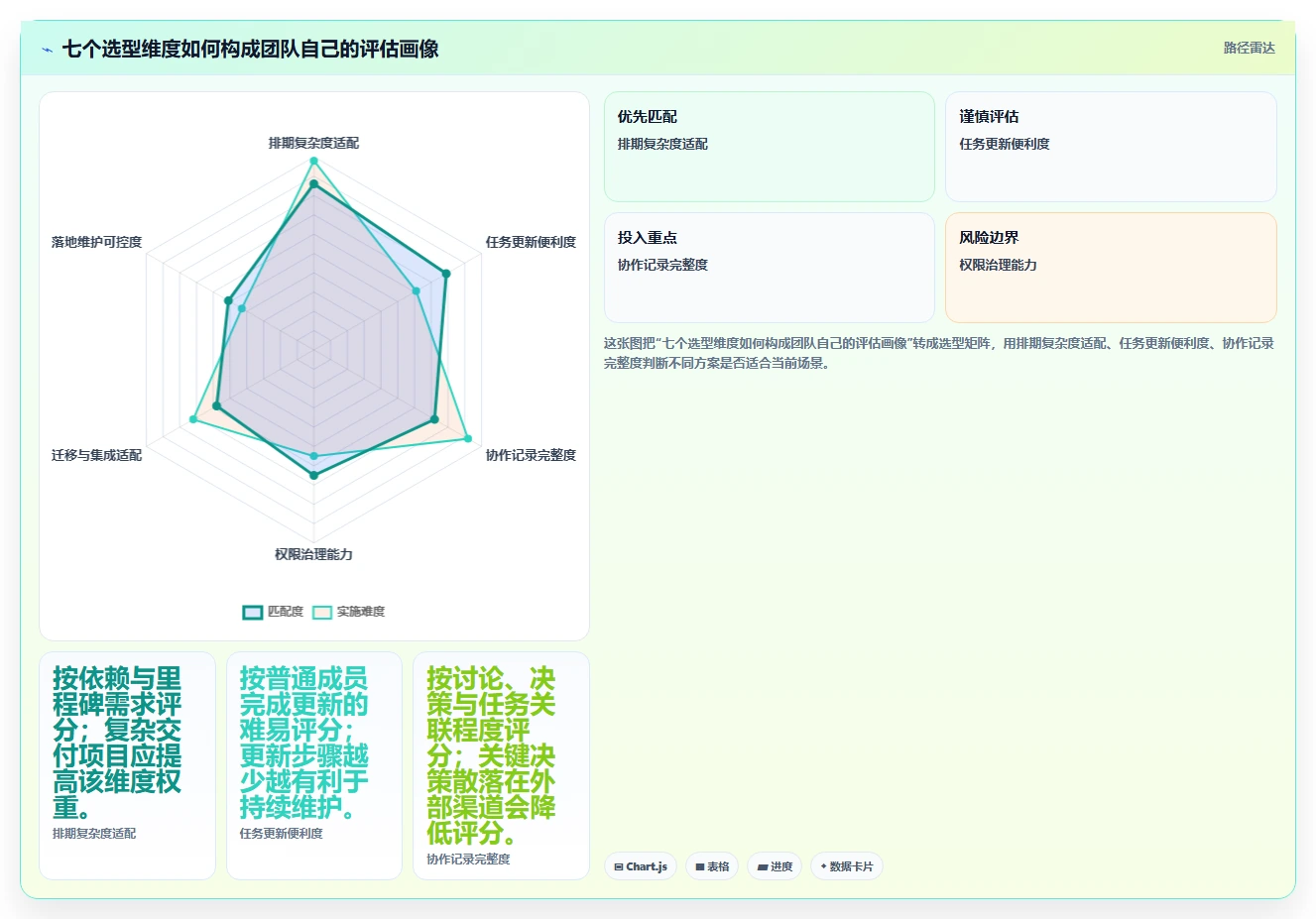Click the 实施难度 data point on the 迁移与集成适配 axis
This screenshot has height=919, width=1316.
[193, 420]
